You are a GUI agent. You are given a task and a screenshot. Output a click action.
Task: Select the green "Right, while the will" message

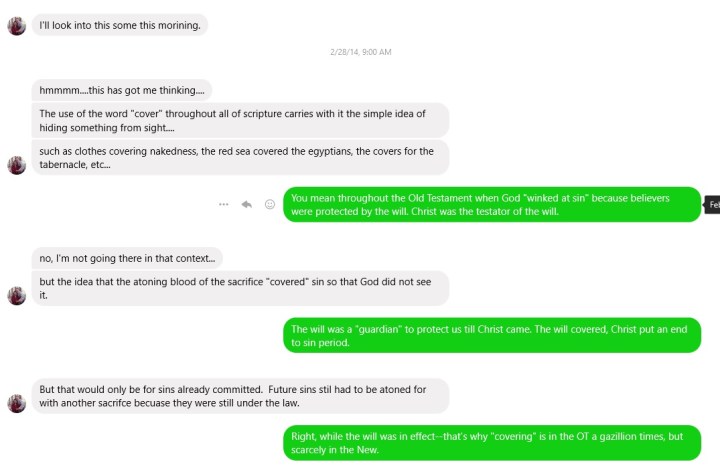(x=492, y=443)
